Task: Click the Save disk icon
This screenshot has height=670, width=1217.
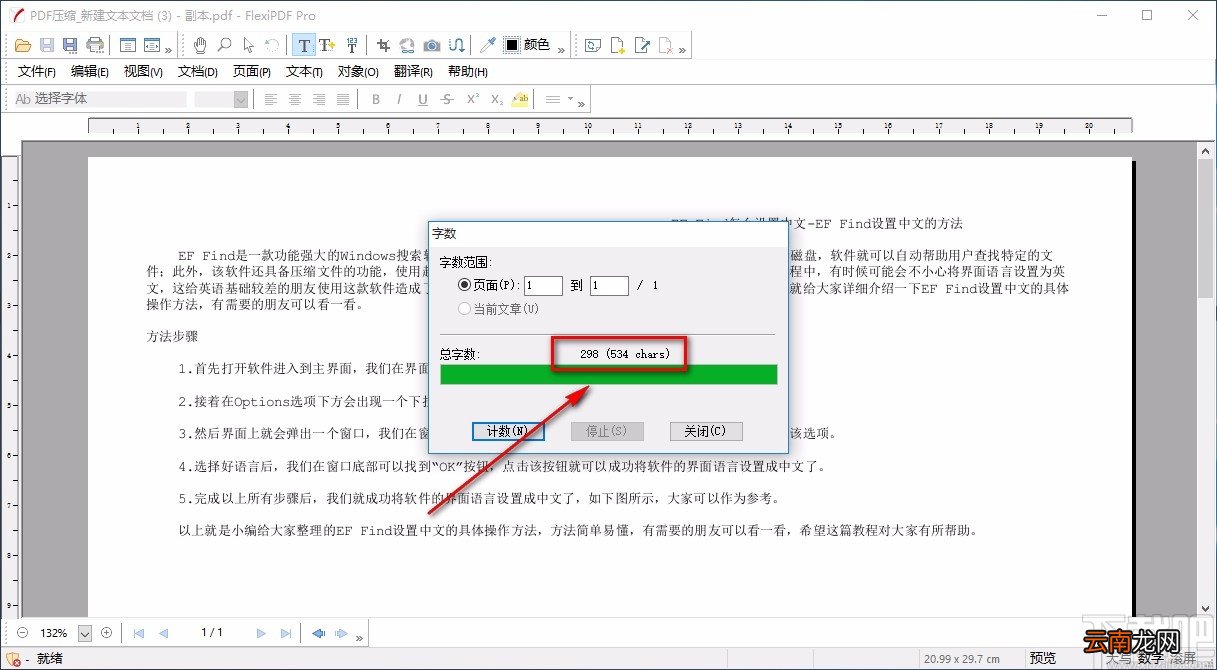Action: [47, 45]
